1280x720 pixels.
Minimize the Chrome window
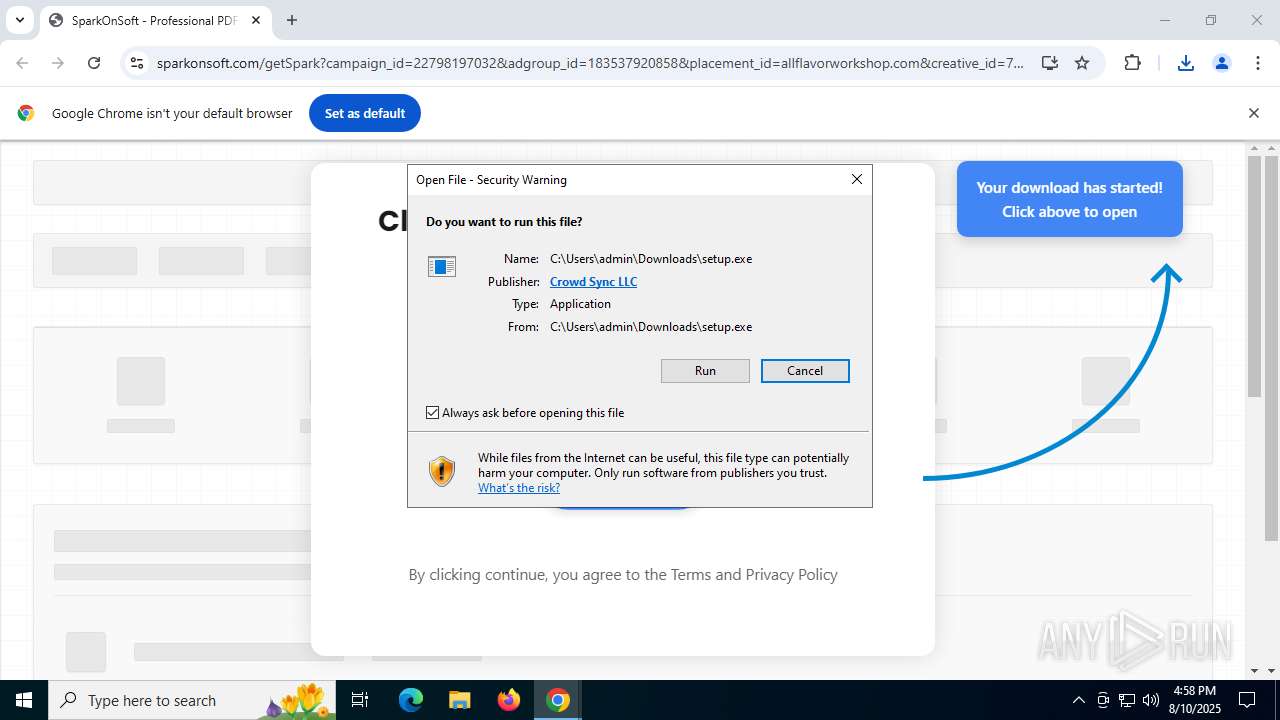click(1164, 20)
